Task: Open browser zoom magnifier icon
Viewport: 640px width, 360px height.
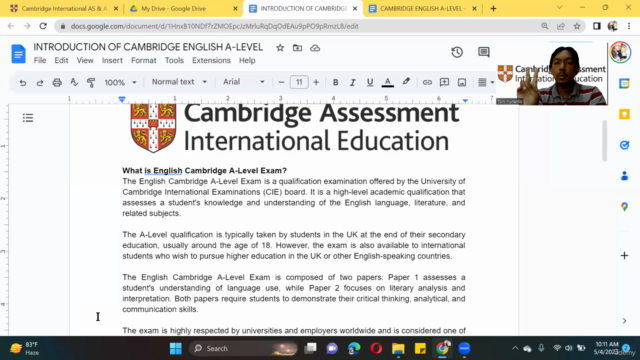Action: pos(544,26)
